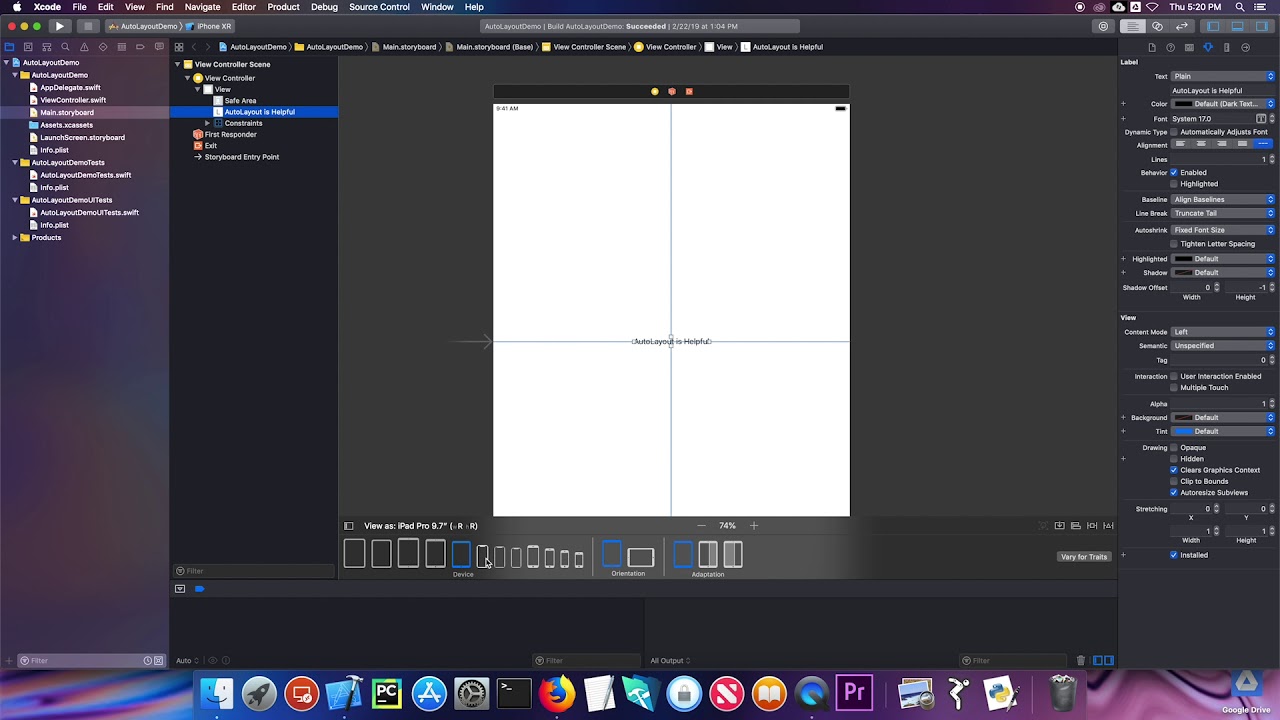Enable the Hidden drawing checkbox

[1174, 459]
